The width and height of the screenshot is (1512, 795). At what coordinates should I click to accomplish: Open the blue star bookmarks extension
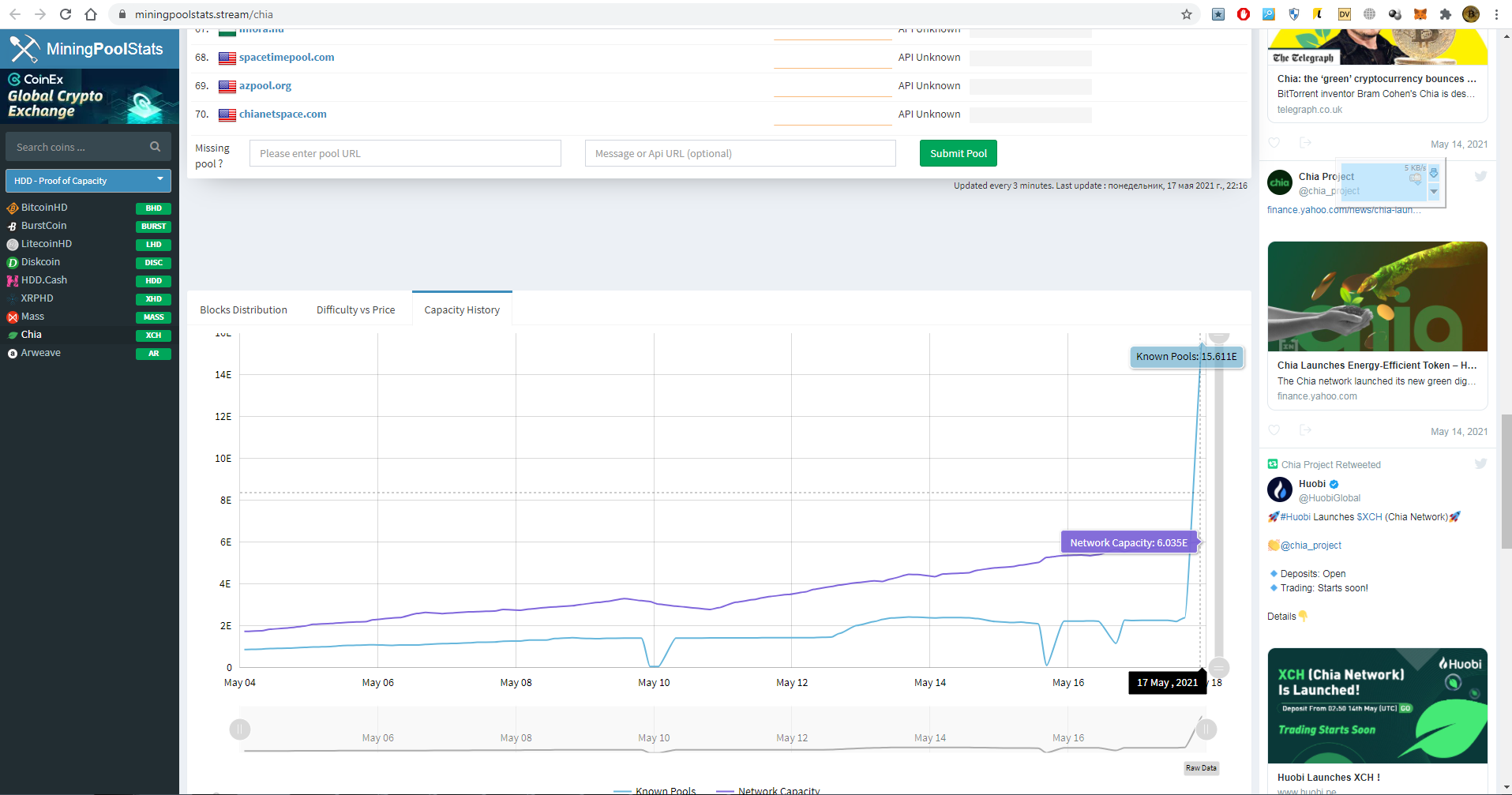[1218, 14]
